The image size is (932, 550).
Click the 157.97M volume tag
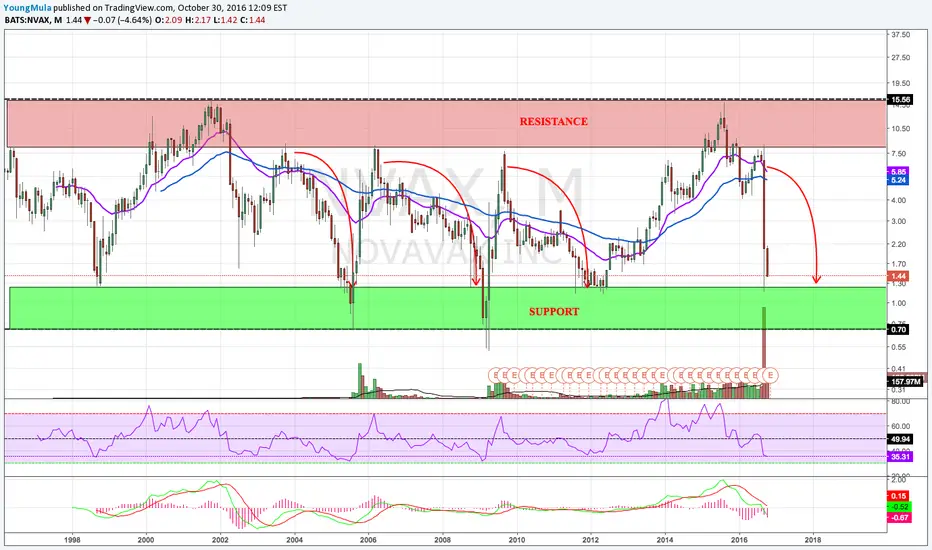pos(906,382)
